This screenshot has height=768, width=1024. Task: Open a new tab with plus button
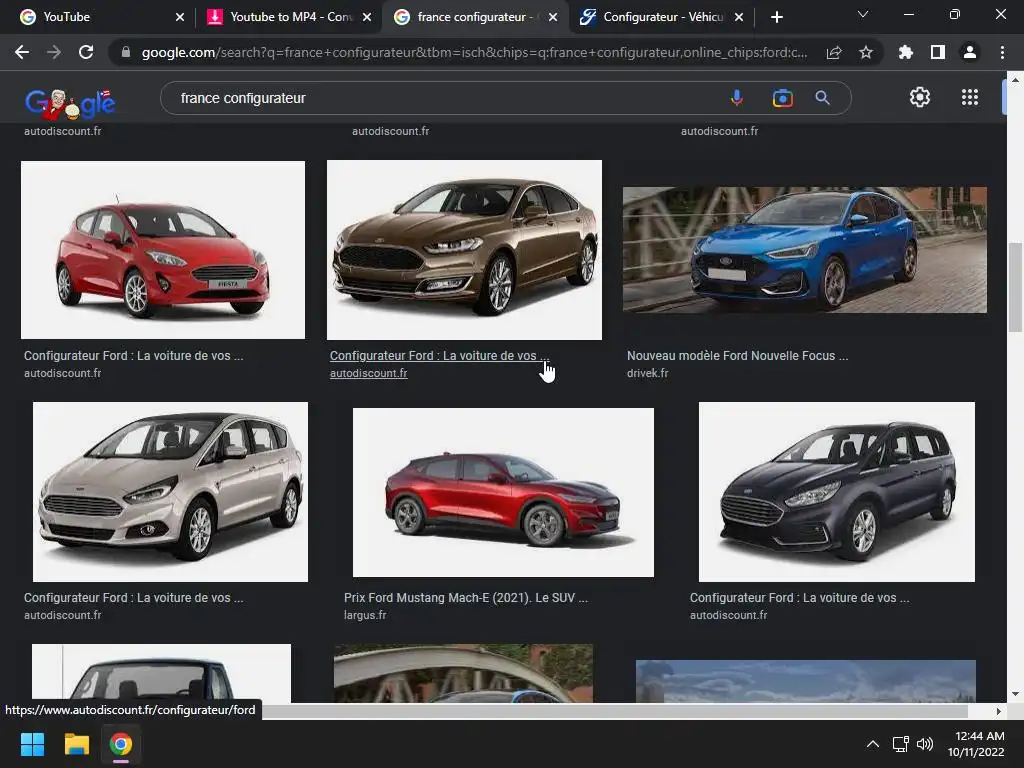click(776, 17)
